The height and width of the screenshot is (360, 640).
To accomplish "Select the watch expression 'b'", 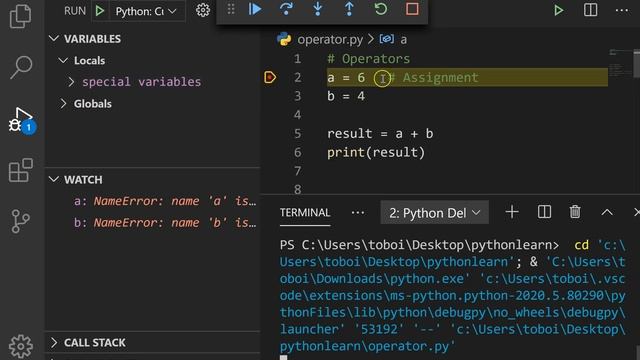I will [x=165, y=223].
